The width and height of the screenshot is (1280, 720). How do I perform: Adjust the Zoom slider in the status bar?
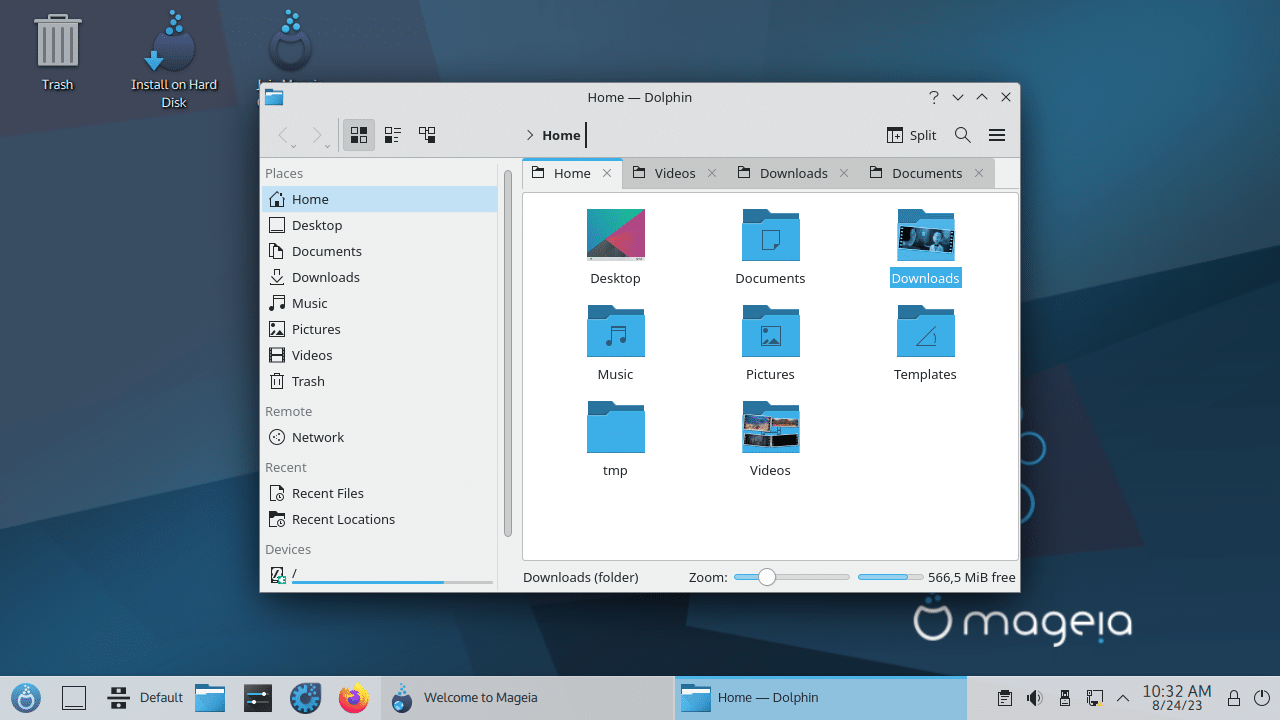pos(765,577)
